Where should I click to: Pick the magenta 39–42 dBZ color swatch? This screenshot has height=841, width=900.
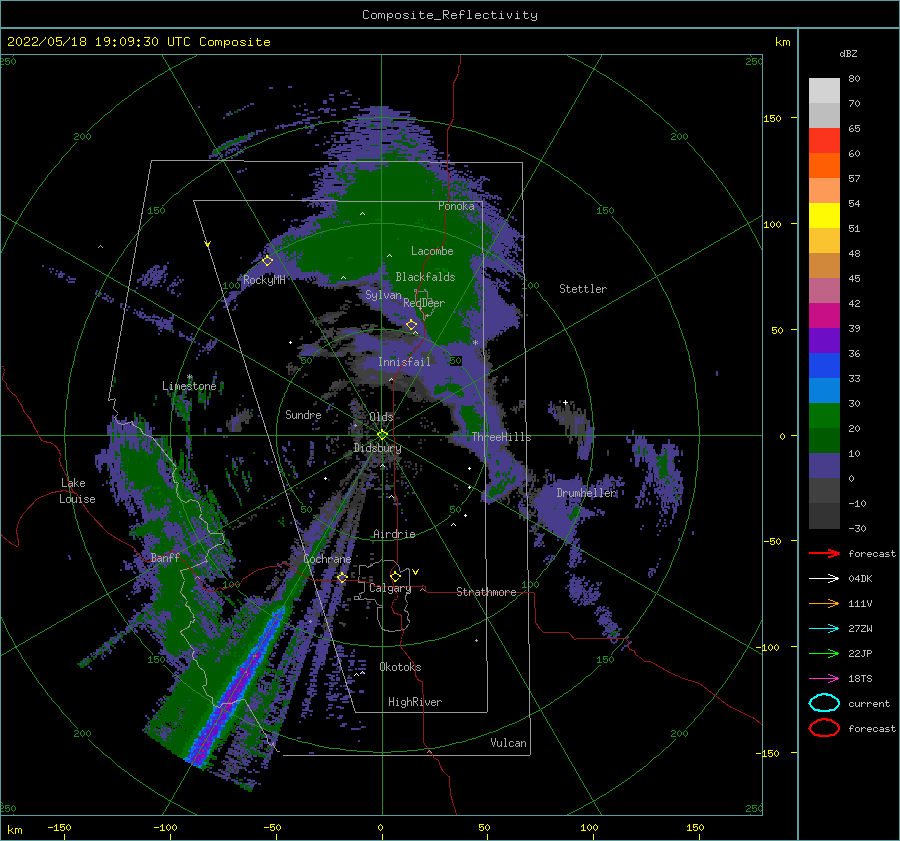coord(824,316)
